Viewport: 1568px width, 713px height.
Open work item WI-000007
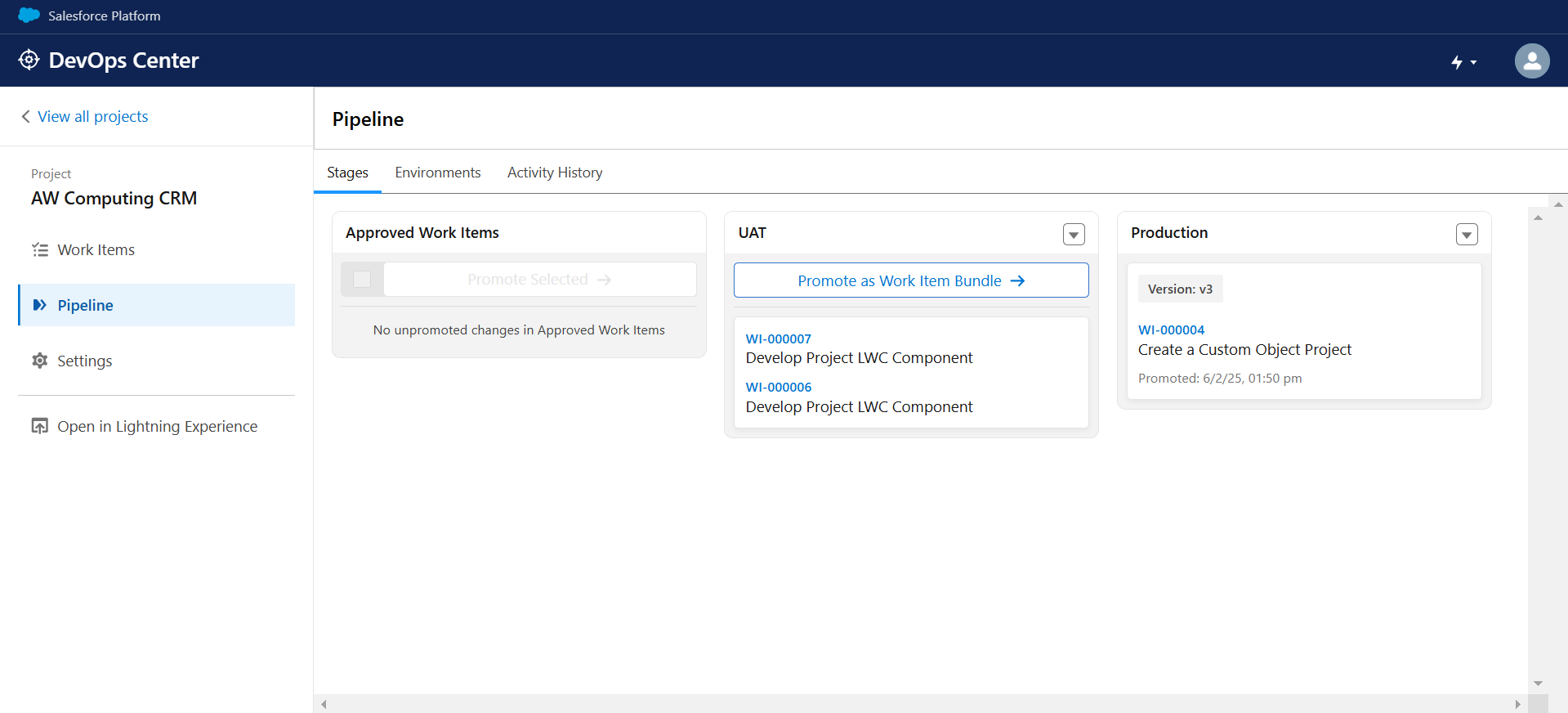778,339
